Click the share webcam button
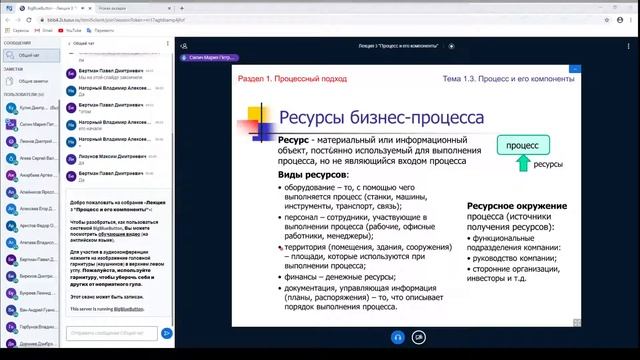This screenshot has width=640, height=360. click(x=418, y=338)
